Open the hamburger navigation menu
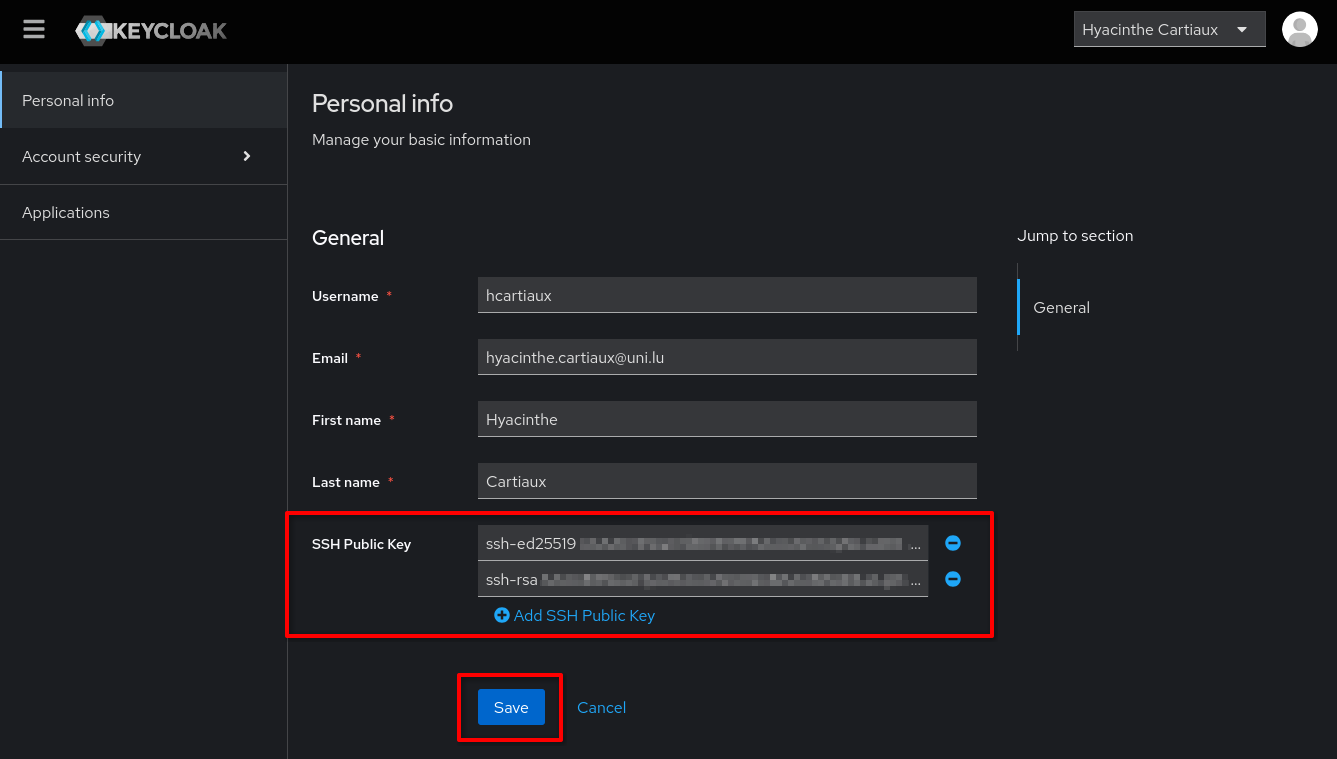 coord(33,29)
